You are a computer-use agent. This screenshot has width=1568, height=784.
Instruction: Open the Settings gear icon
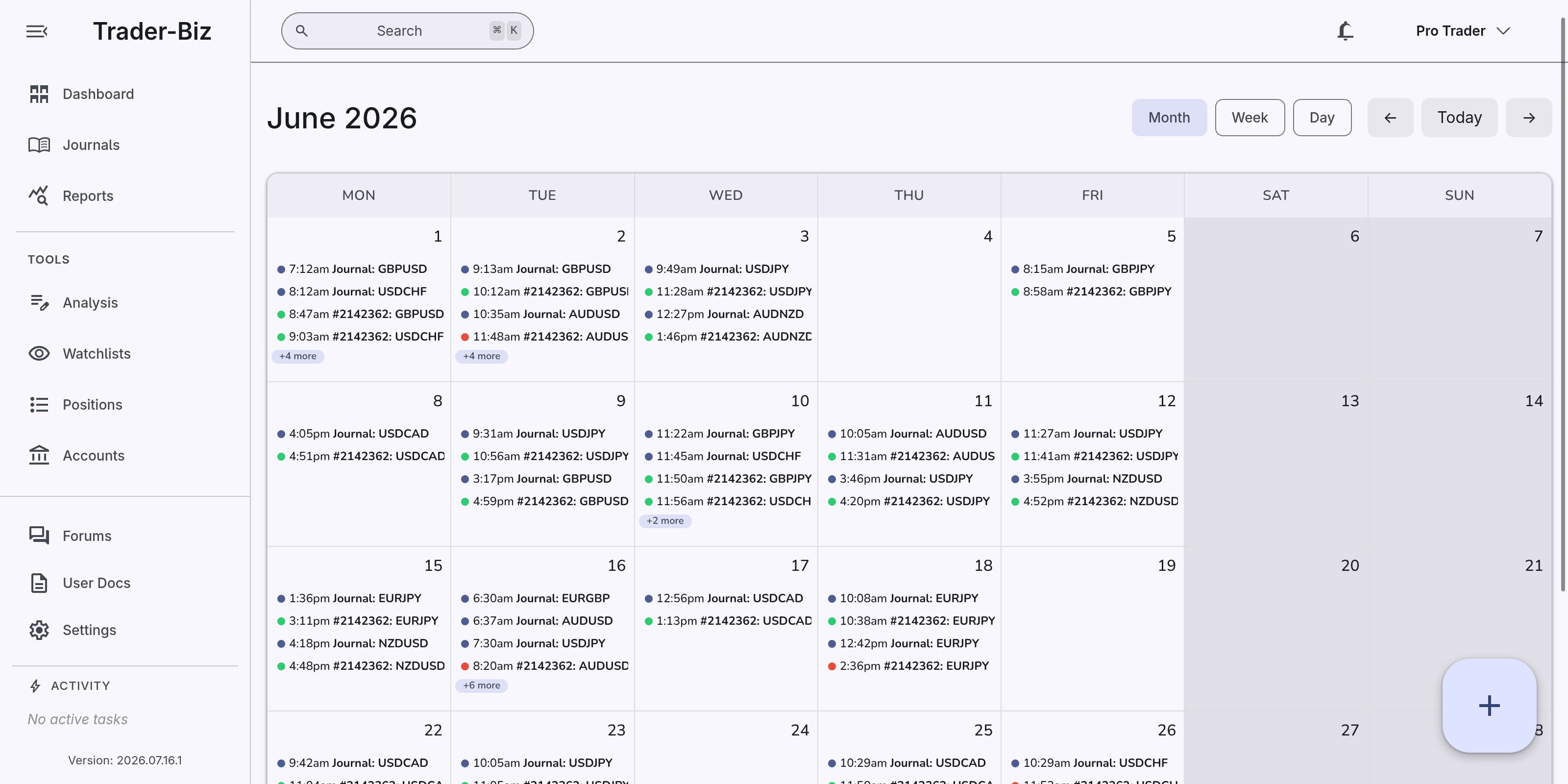coord(39,630)
